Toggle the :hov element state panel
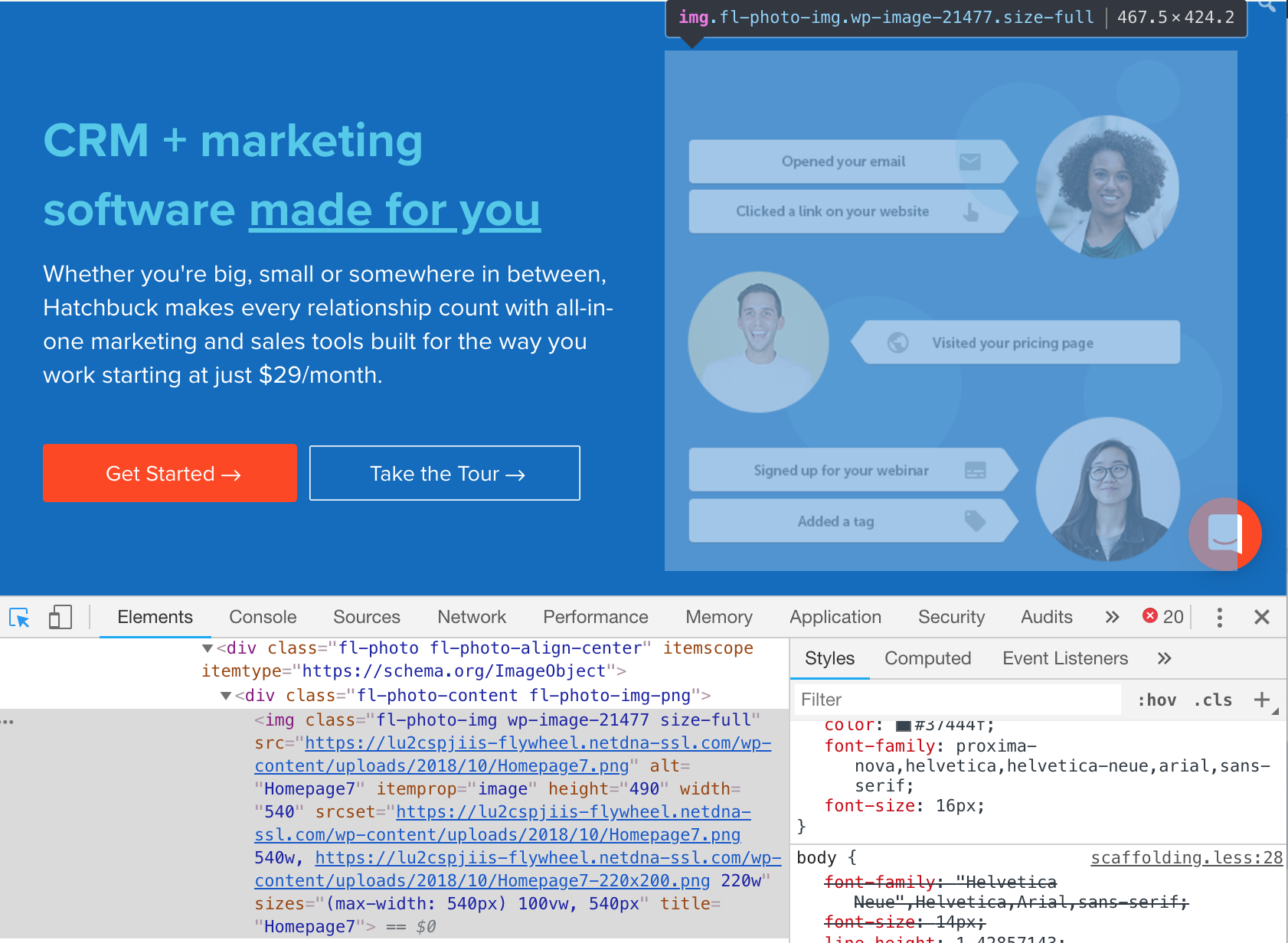1288x943 pixels. click(1156, 700)
